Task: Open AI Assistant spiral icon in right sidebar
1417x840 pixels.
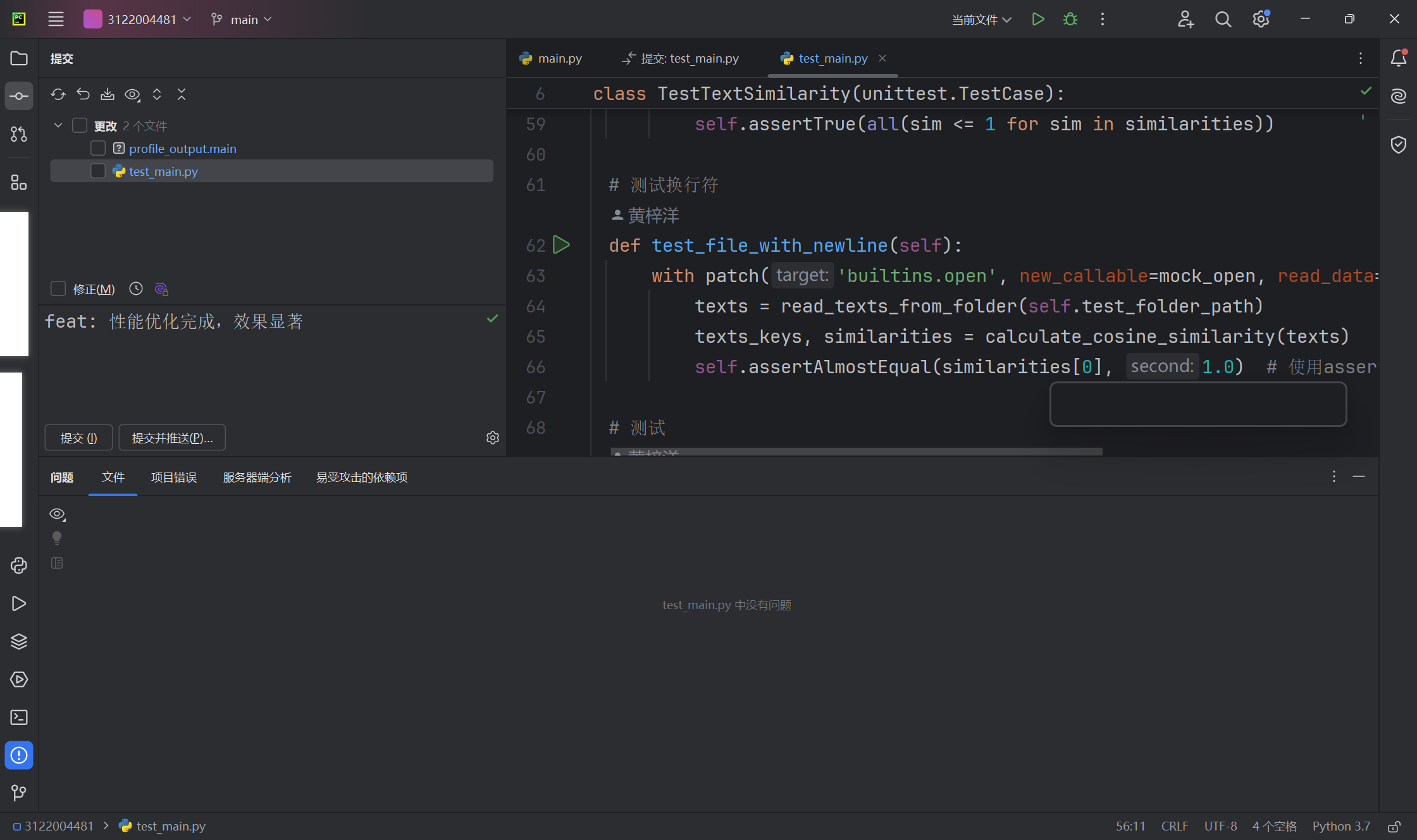Action: tap(1399, 96)
